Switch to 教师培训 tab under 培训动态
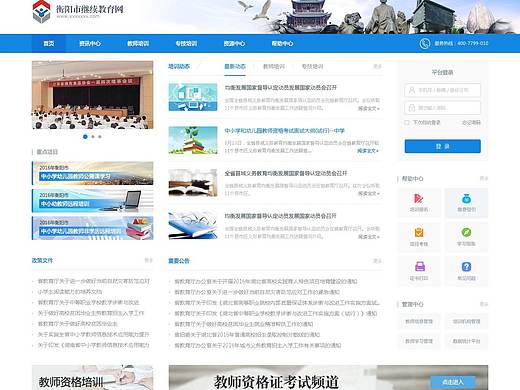520x390 pixels. pos(274,67)
